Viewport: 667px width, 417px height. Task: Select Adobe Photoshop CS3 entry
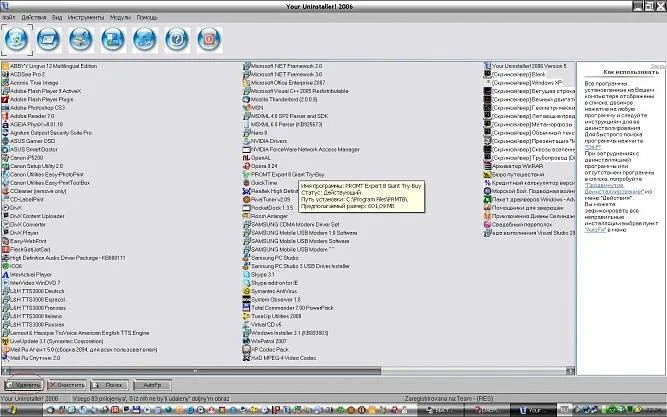click(x=33, y=108)
